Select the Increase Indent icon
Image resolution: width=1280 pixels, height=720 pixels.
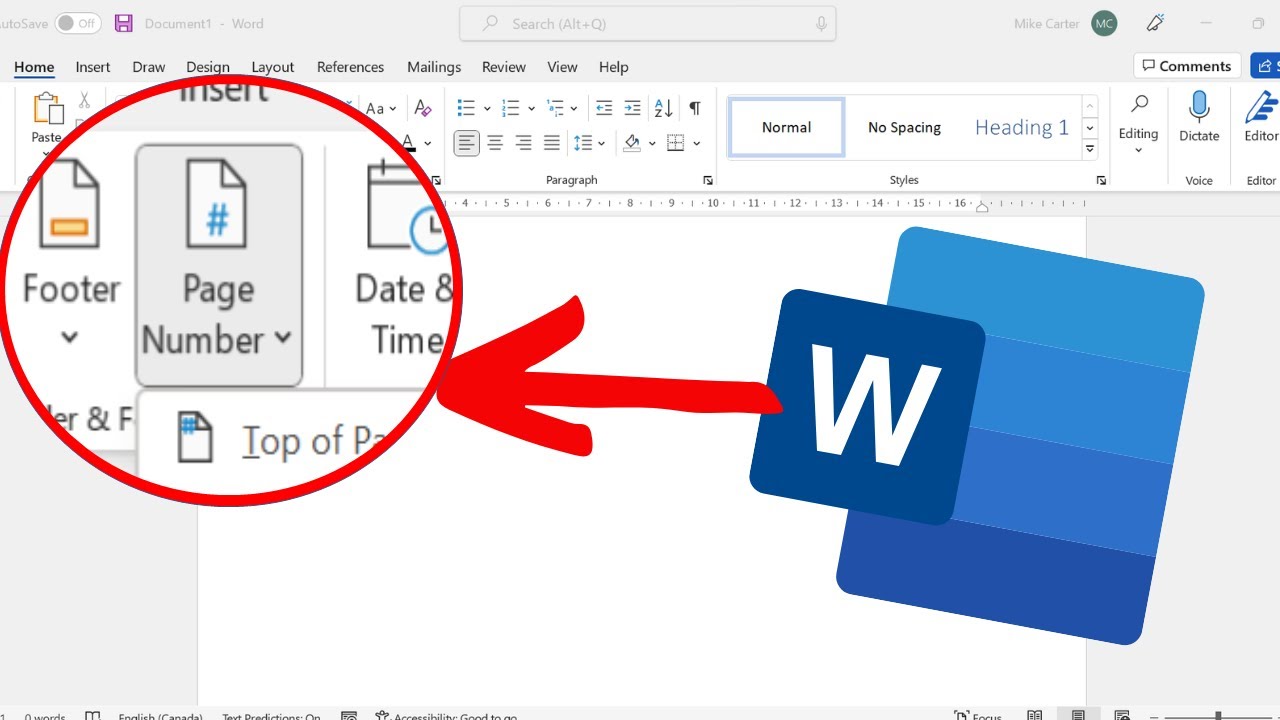pos(631,107)
